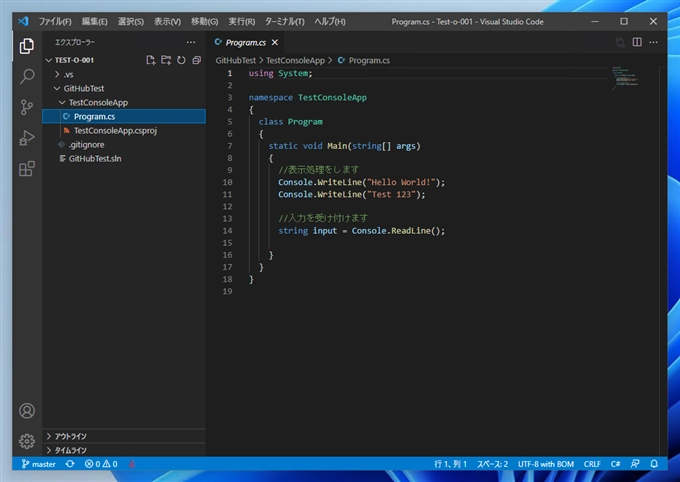Open the ヘルプ(H) menu

[x=330, y=21]
